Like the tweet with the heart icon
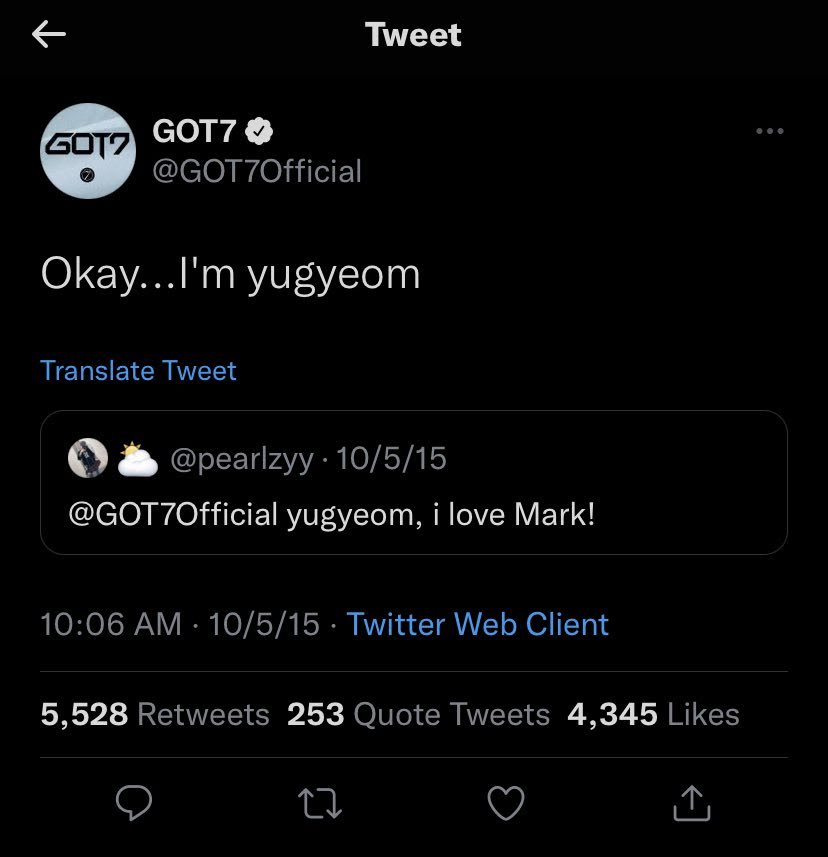The width and height of the screenshot is (828, 857). [x=506, y=802]
